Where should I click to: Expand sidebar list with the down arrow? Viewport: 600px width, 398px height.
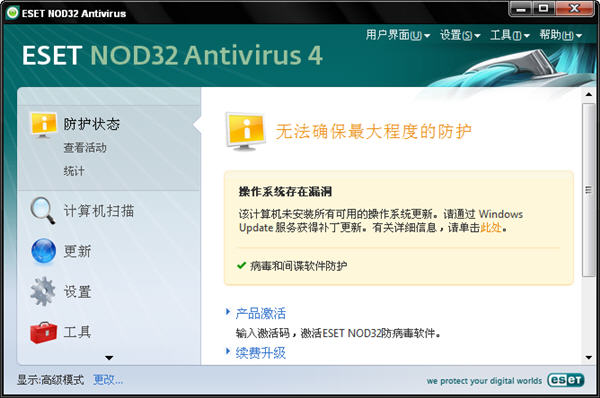(x=109, y=358)
